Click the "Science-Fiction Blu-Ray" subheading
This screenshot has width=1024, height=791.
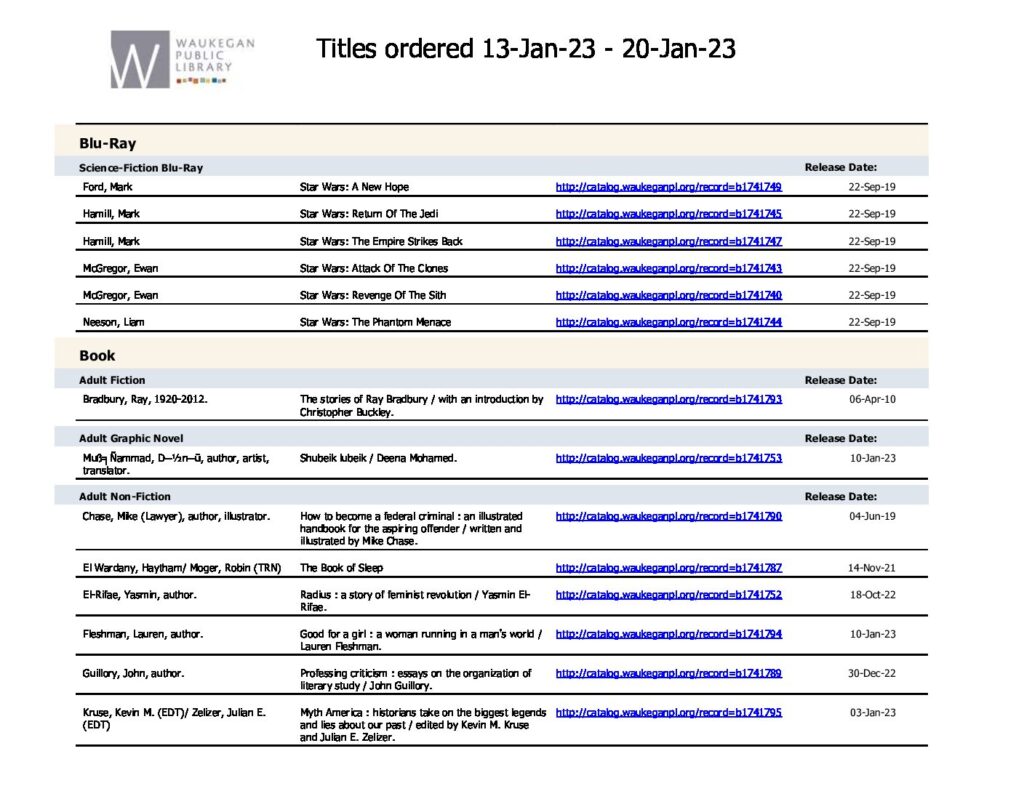(x=141, y=168)
